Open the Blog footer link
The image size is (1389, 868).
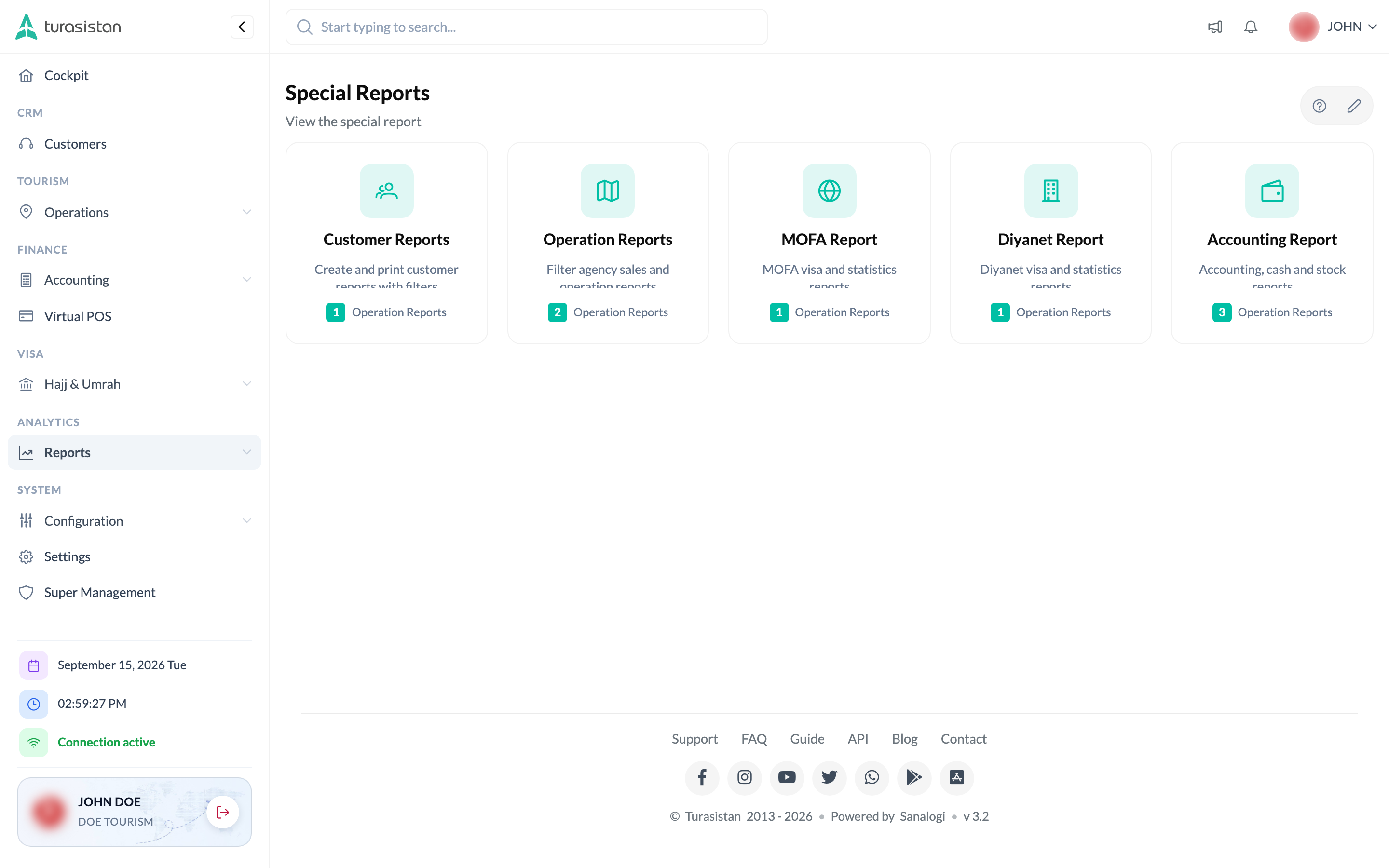905,738
